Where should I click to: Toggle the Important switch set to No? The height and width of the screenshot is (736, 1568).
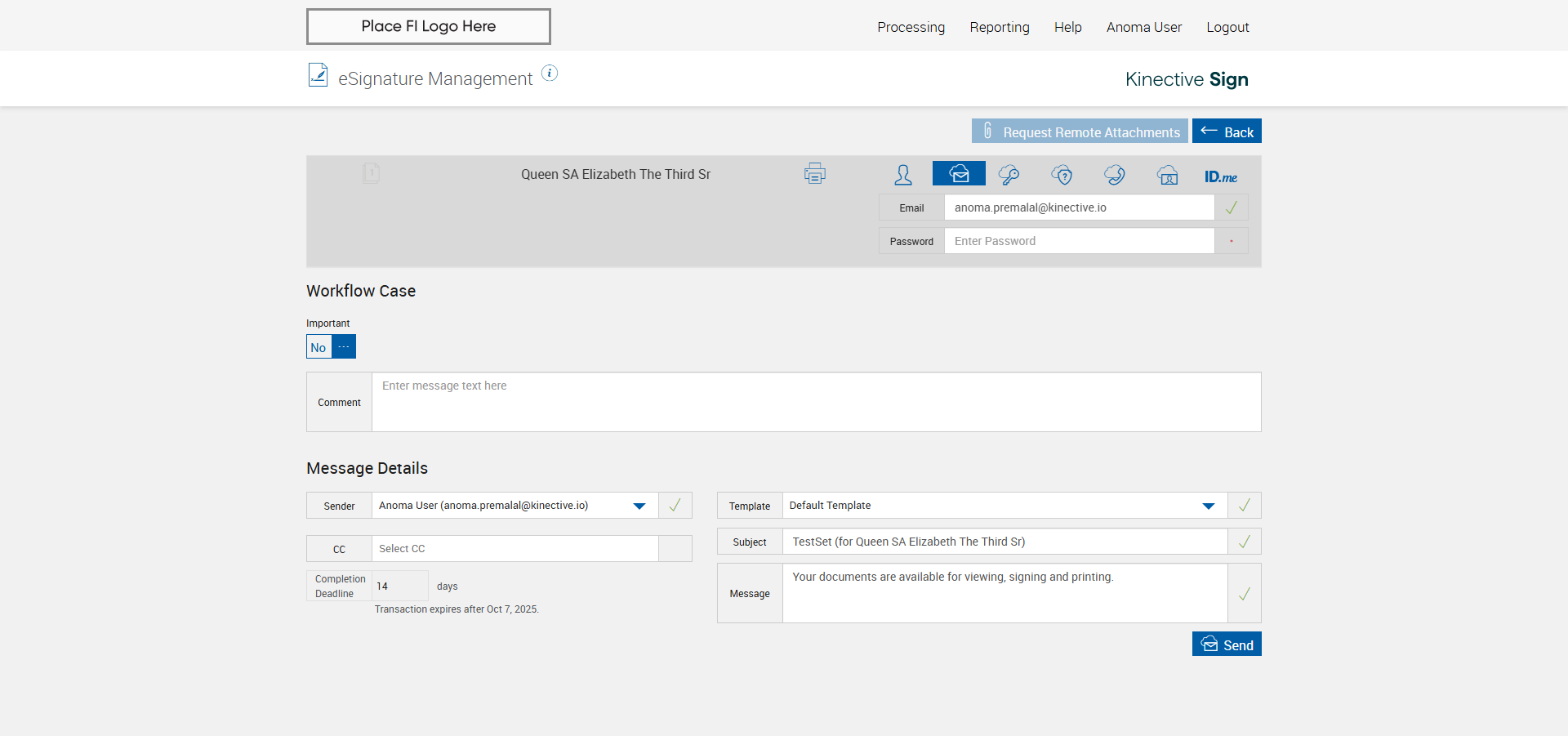click(331, 347)
